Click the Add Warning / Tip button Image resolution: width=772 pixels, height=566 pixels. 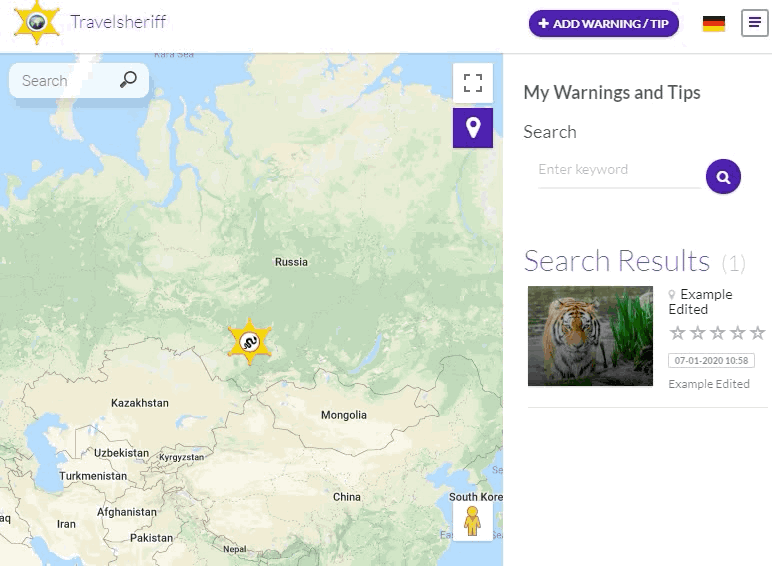click(604, 24)
